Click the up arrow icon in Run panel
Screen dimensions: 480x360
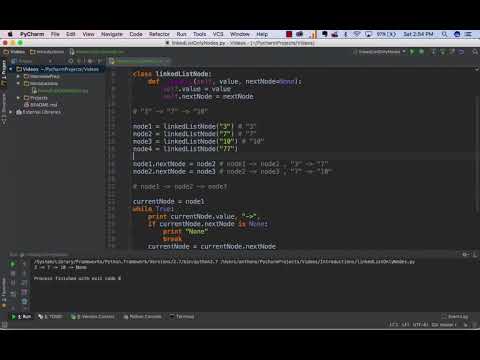click(24, 264)
